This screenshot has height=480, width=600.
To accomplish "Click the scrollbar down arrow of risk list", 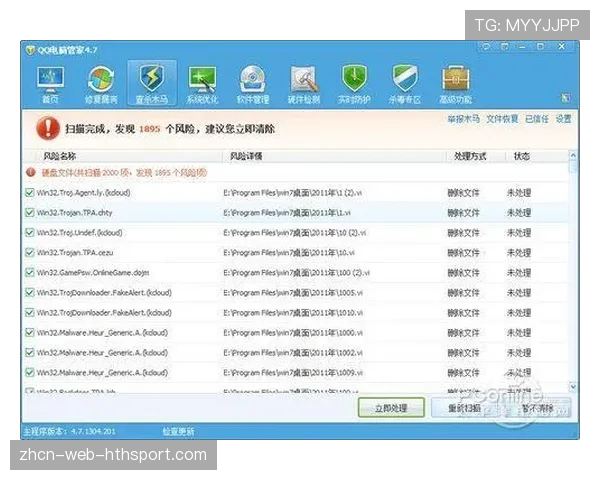I will 573,387.
